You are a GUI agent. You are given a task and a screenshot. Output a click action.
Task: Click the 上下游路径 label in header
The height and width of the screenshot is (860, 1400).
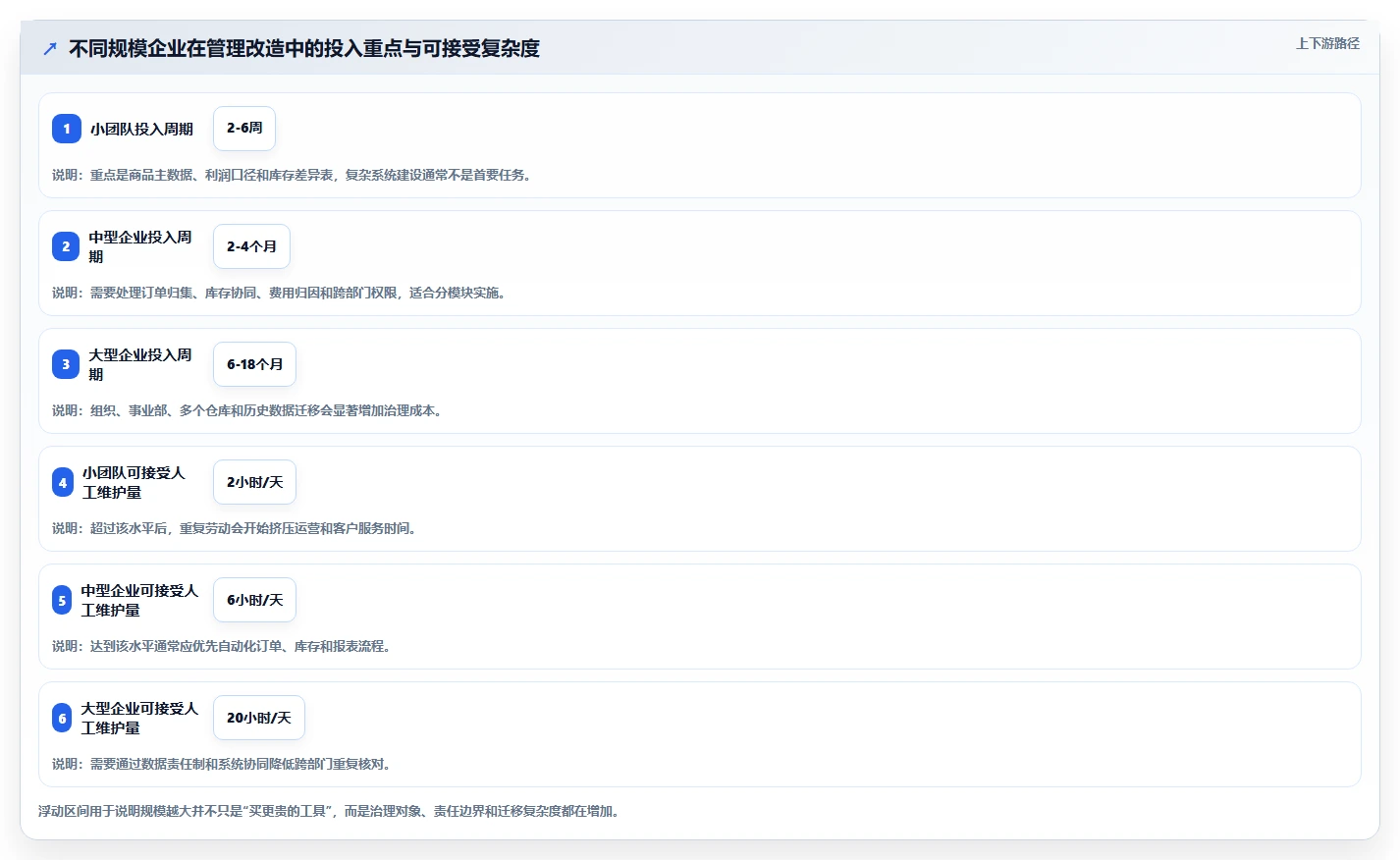point(1327,43)
